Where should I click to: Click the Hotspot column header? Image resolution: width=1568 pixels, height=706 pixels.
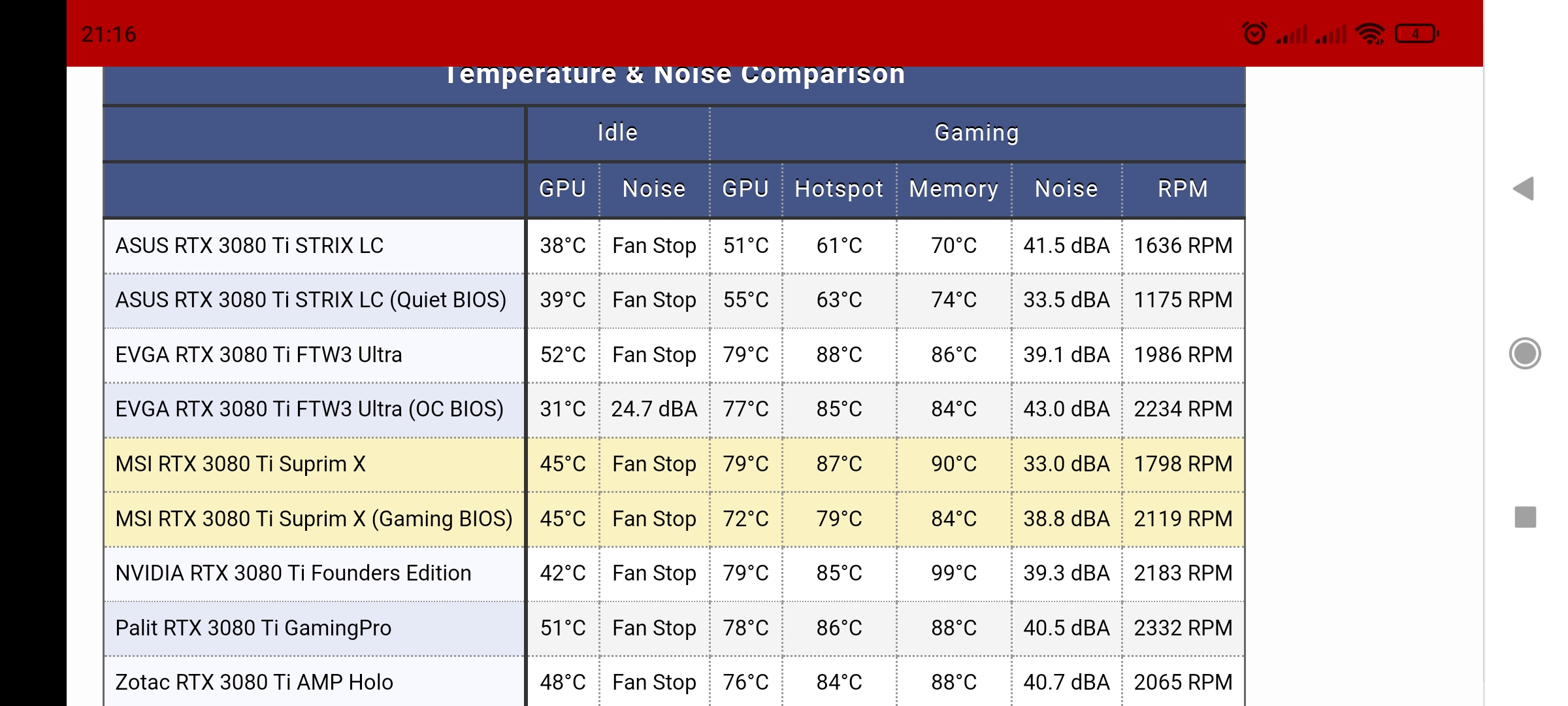coord(839,189)
